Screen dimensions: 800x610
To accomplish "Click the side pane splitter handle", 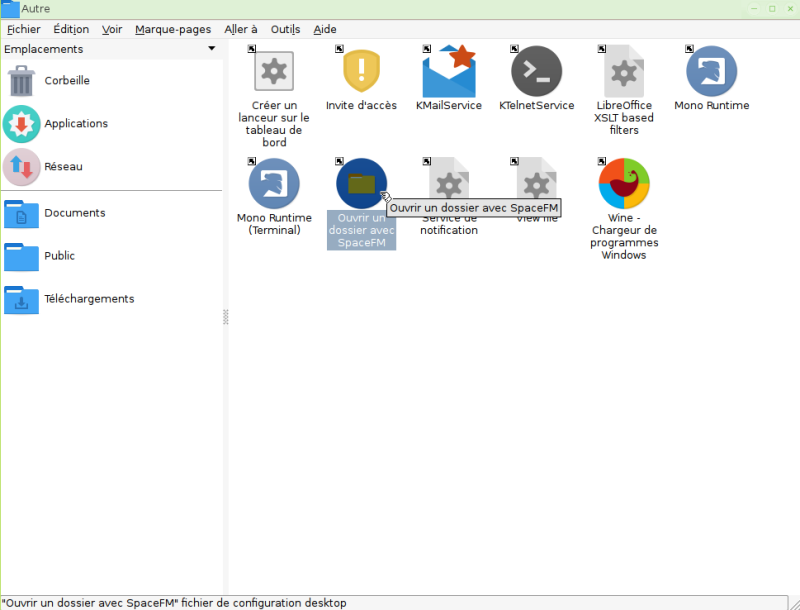I will pos(226,317).
